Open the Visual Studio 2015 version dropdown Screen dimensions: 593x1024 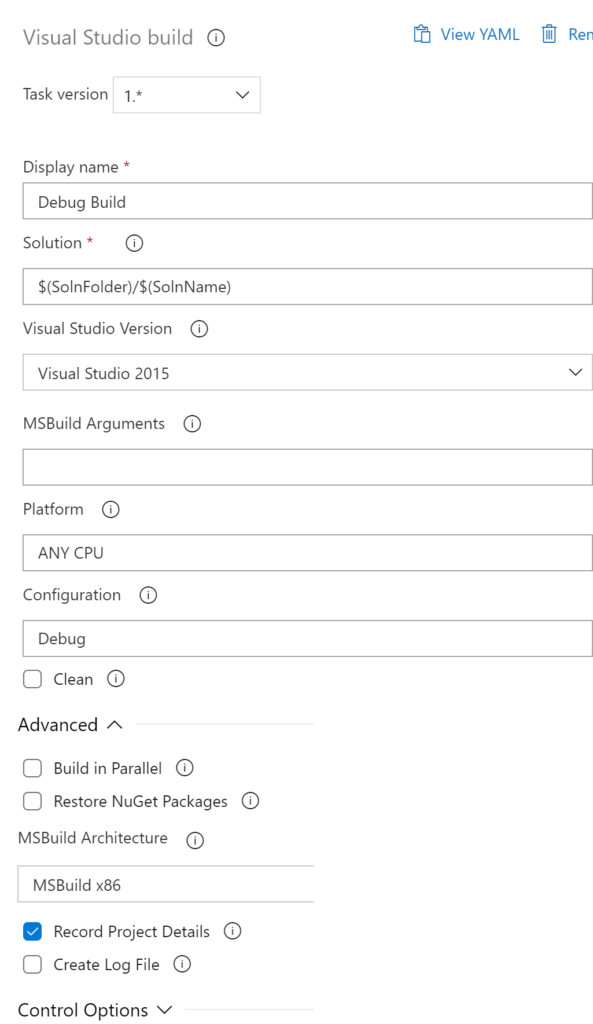tap(308, 372)
